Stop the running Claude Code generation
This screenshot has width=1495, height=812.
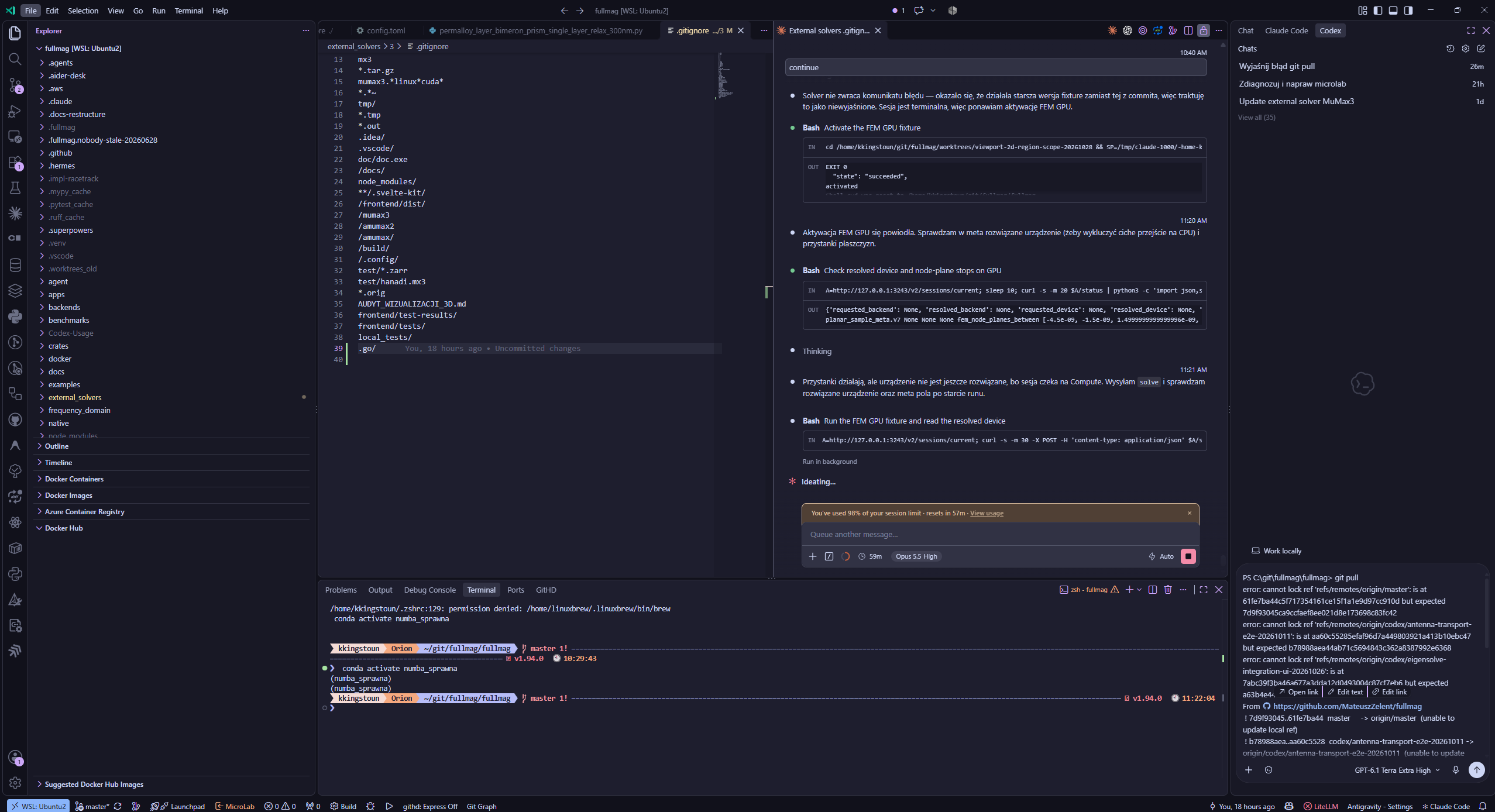tap(1188, 556)
